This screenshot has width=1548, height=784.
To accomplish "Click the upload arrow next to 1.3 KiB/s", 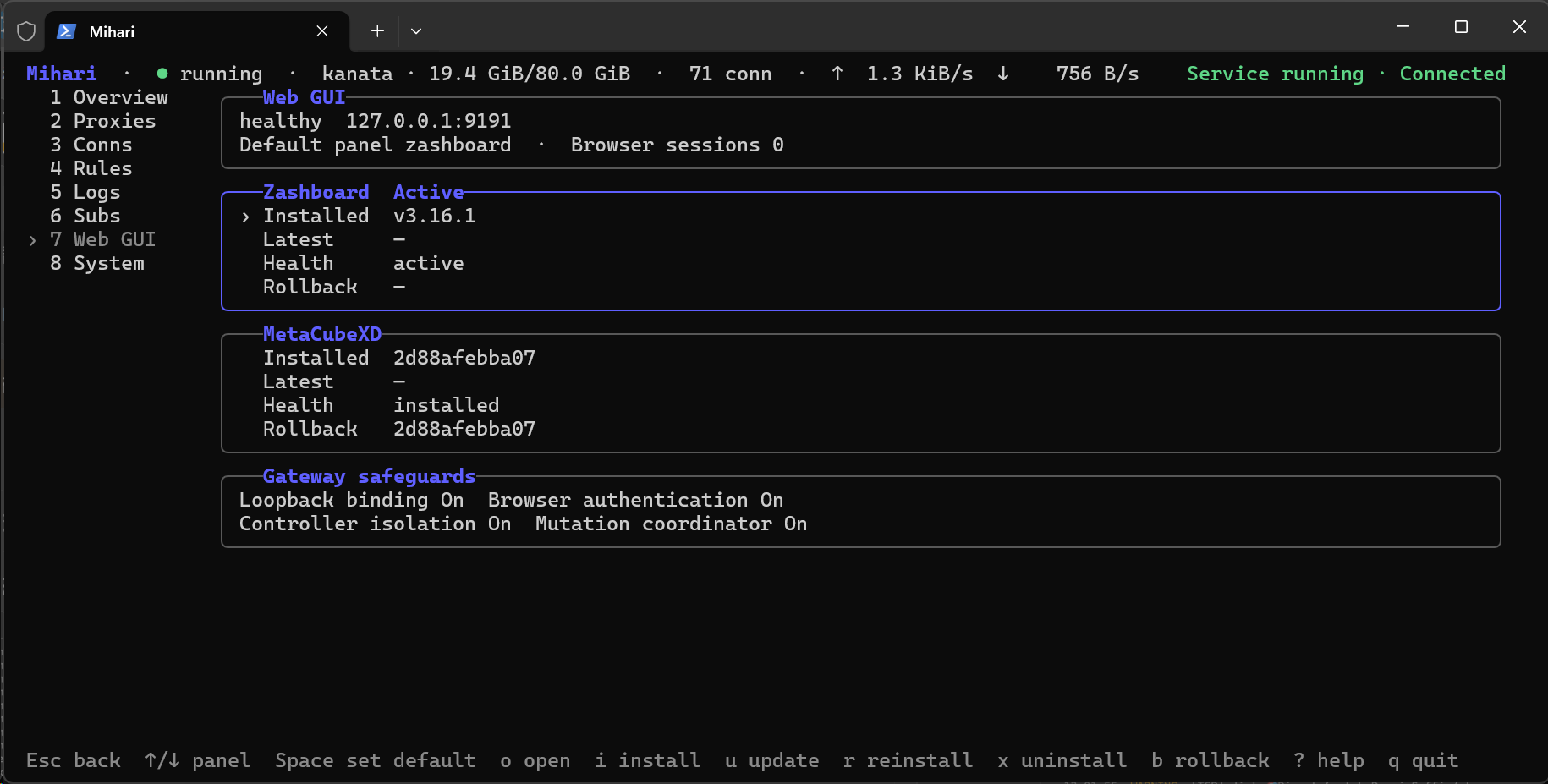I will [x=837, y=74].
